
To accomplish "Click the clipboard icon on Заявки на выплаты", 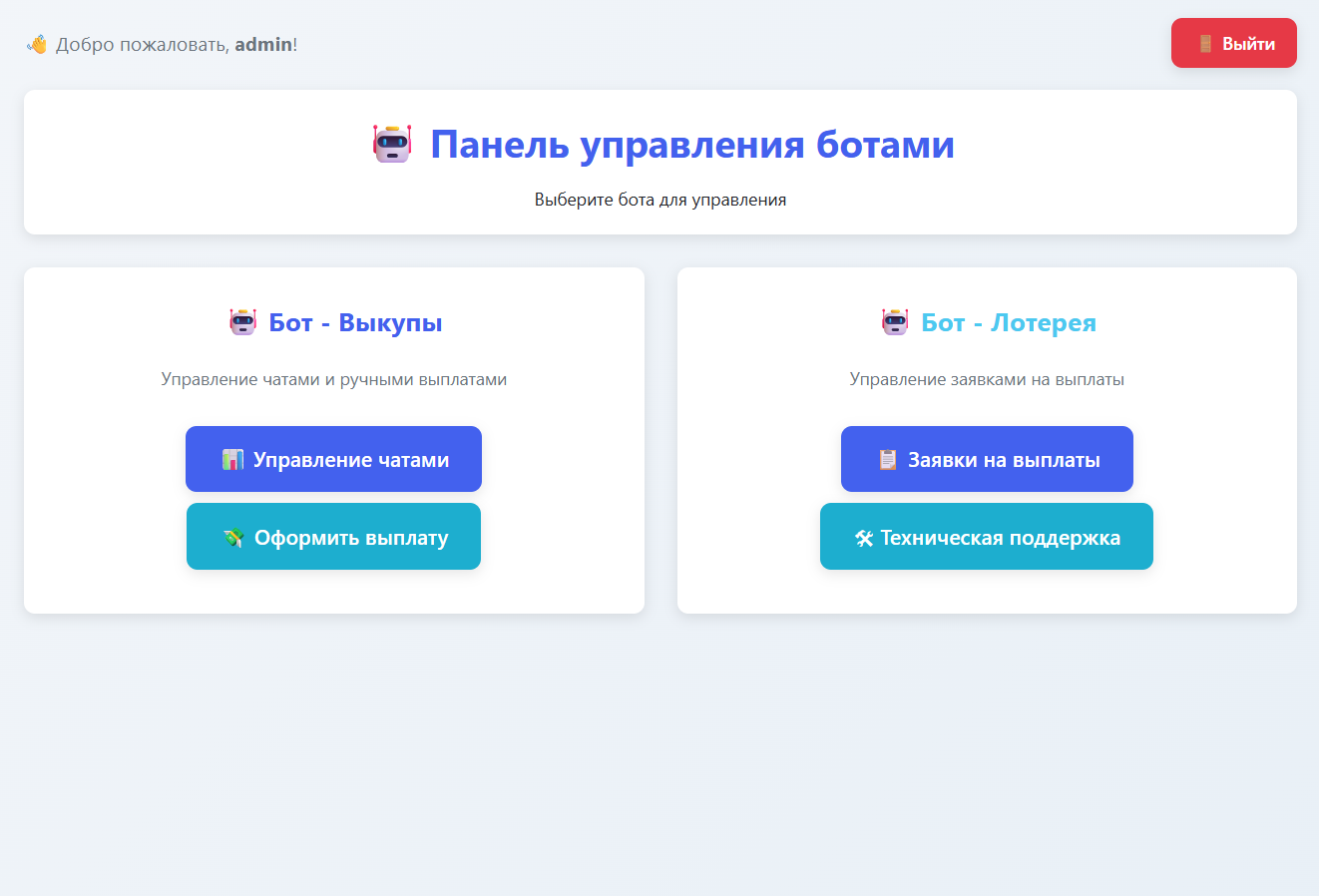I will [x=888, y=458].
